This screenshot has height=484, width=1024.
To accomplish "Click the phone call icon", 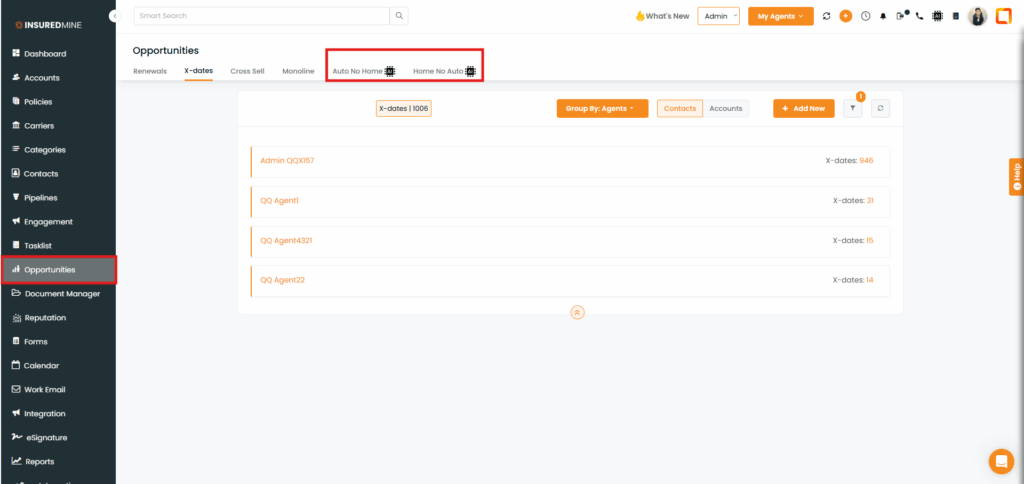I will pos(919,16).
